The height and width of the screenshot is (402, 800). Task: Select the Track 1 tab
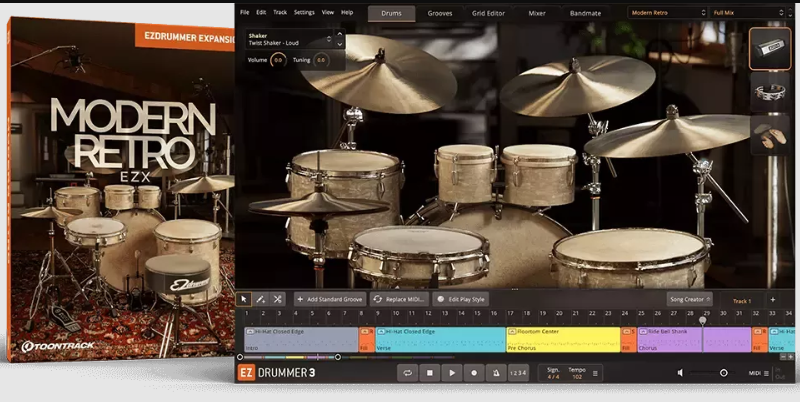[x=742, y=301]
